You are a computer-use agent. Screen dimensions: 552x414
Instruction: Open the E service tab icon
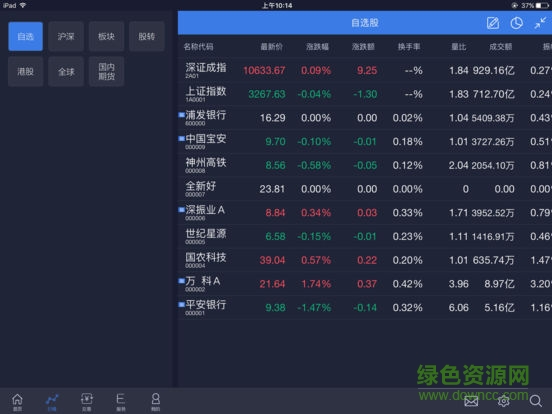click(x=120, y=402)
